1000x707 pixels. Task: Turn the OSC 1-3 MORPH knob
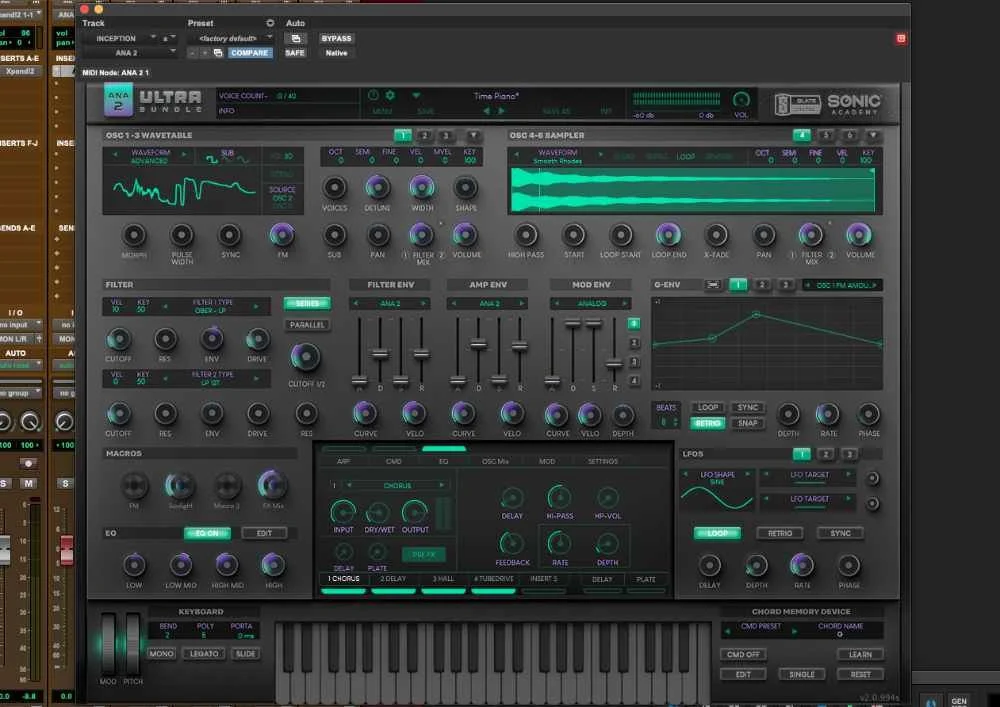tap(134, 236)
